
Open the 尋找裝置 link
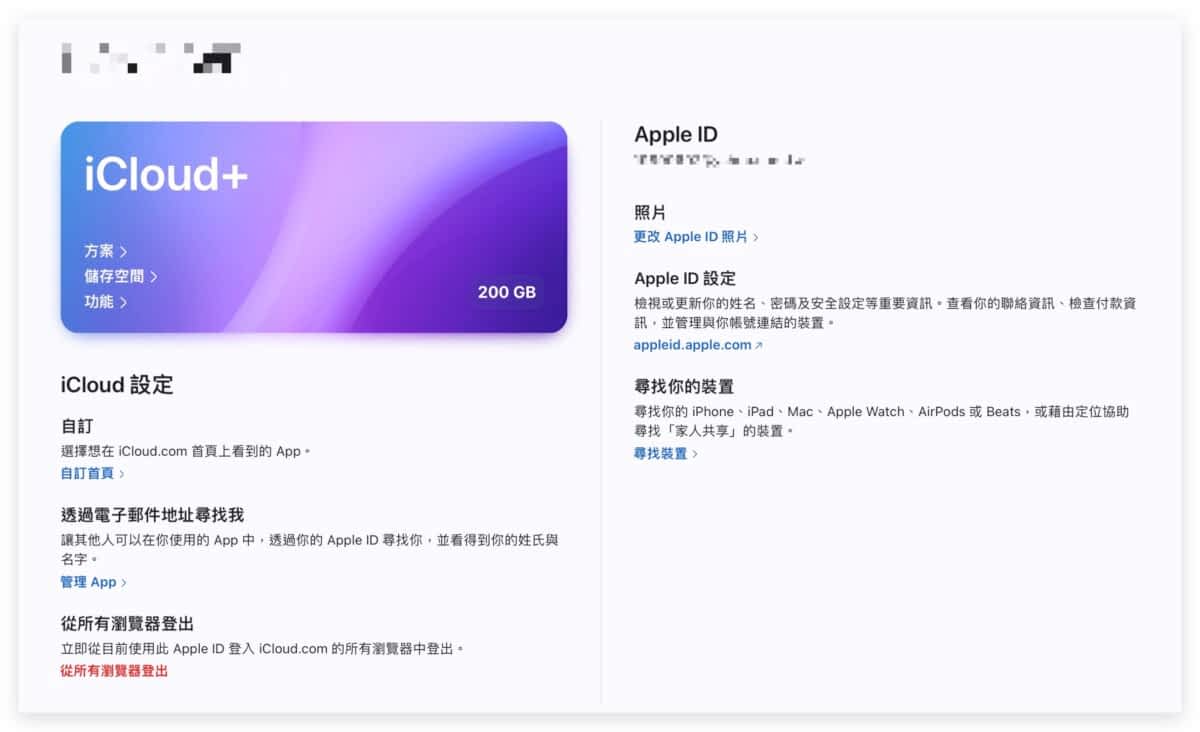[660, 453]
